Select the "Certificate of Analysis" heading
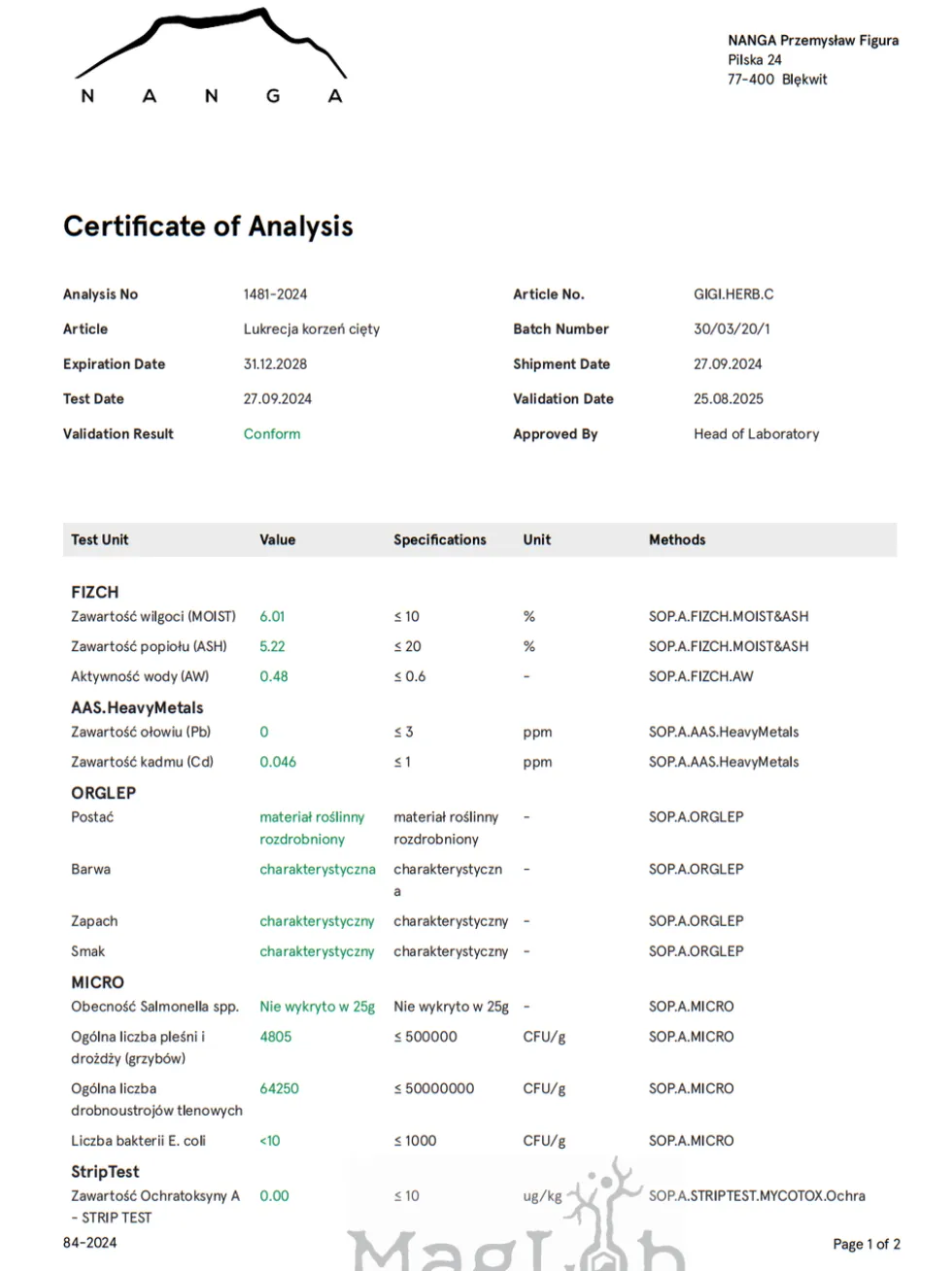Viewport: 952px width, 1271px height. coord(208,226)
